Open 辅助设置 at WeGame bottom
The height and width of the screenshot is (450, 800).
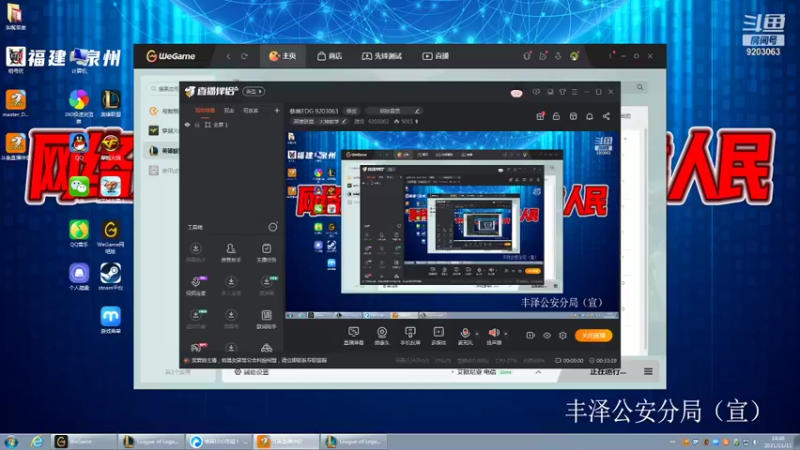(x=252, y=372)
